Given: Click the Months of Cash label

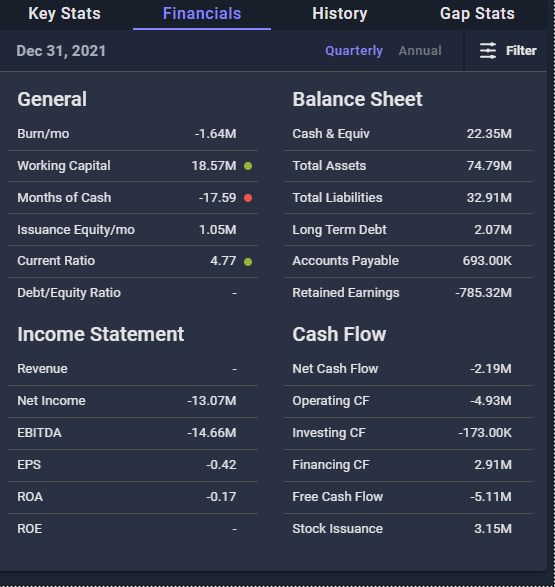Looking at the screenshot, I should pyautogui.click(x=64, y=198).
